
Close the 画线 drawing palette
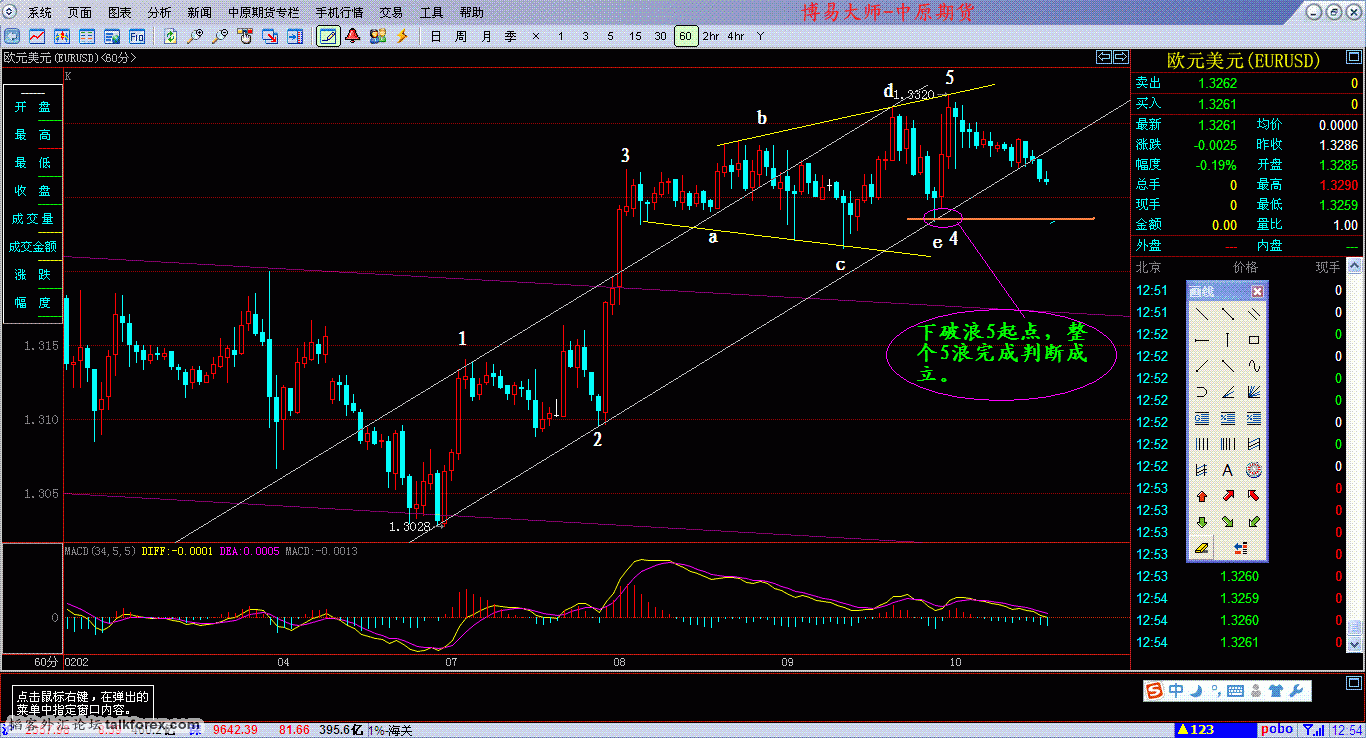pos(1257,291)
